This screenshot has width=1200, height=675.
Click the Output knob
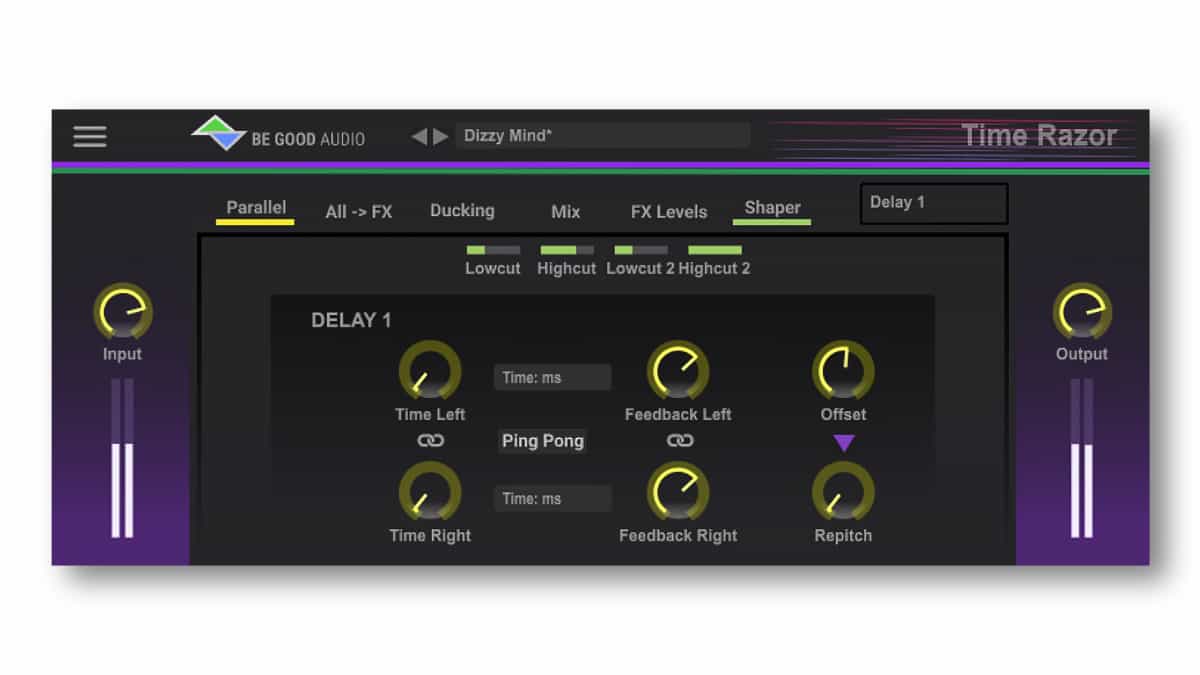tap(1082, 311)
